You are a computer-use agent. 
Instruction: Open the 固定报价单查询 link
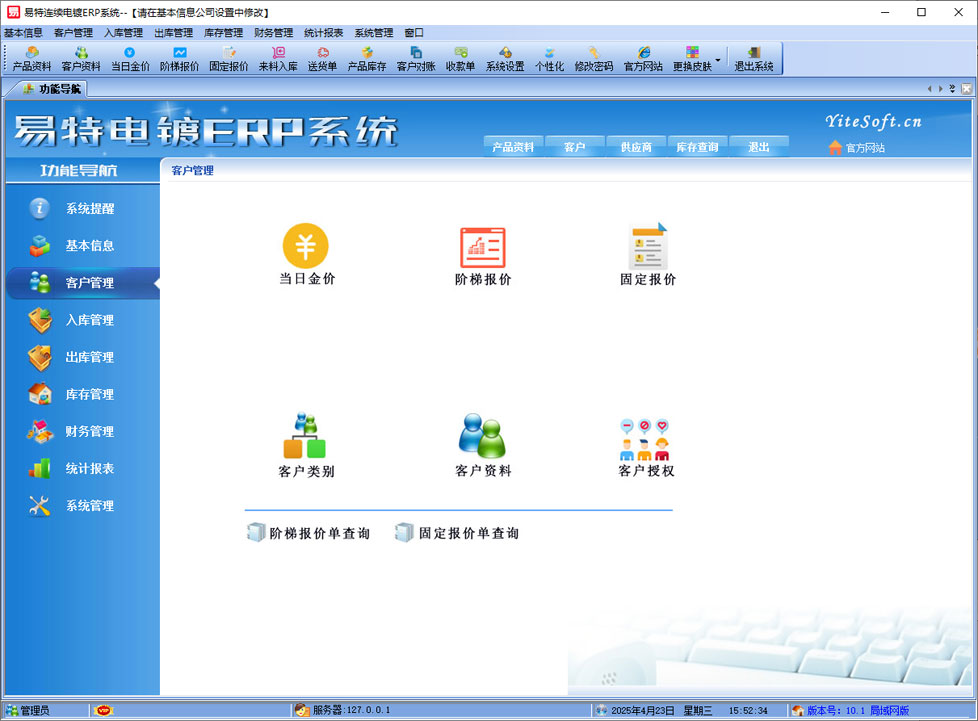click(458, 533)
